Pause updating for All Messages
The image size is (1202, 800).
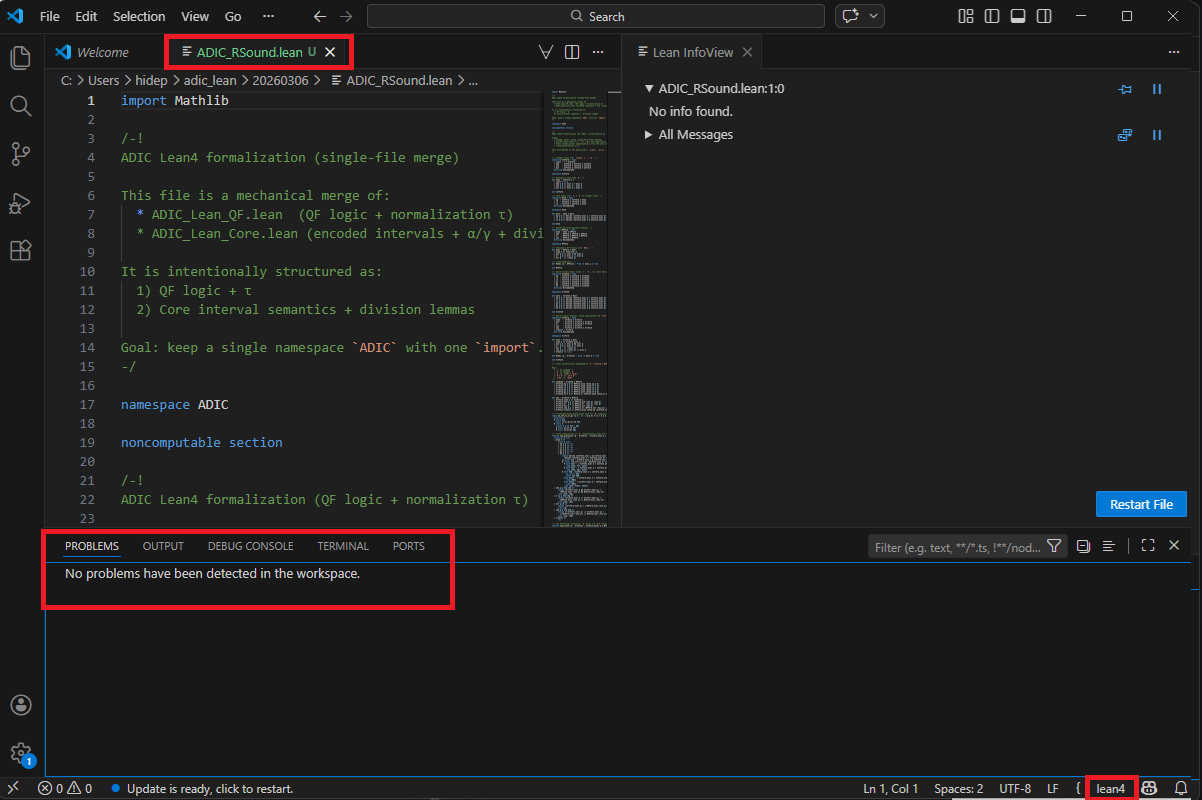point(1157,135)
